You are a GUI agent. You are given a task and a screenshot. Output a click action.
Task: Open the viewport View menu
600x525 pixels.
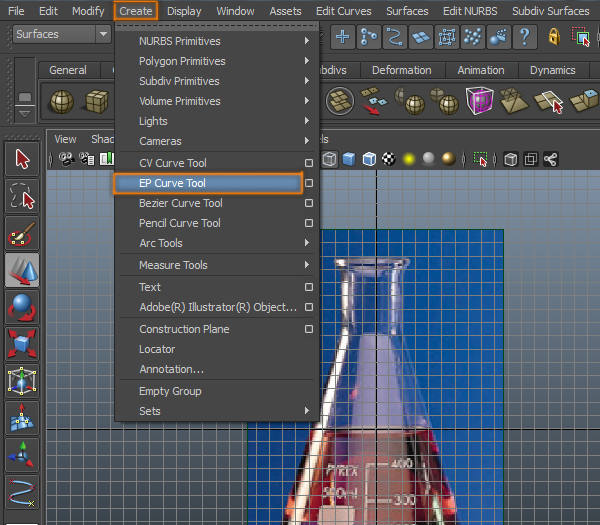click(65, 140)
